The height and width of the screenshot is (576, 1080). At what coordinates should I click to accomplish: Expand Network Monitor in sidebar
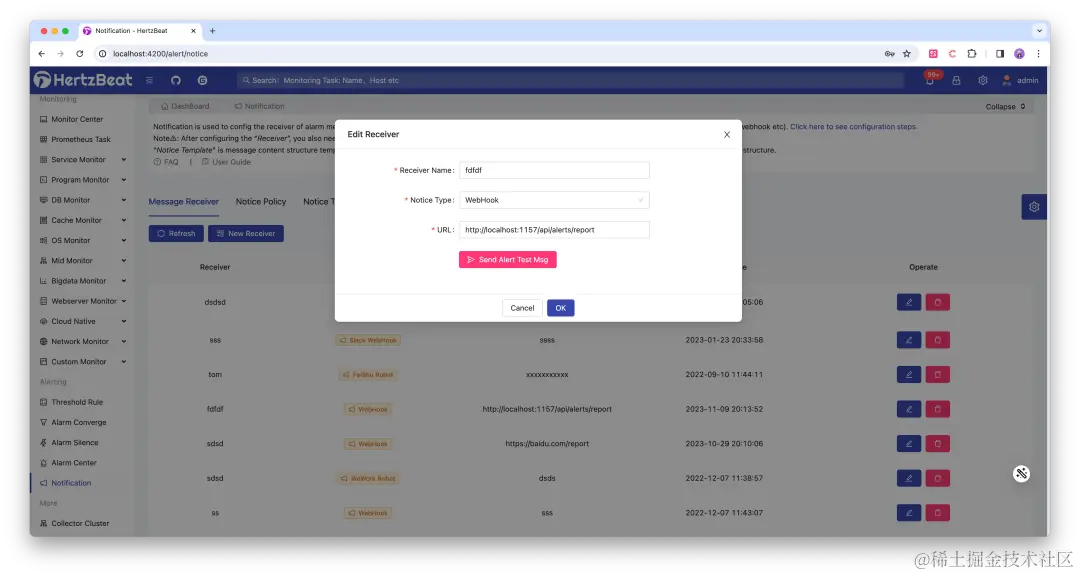click(83, 341)
